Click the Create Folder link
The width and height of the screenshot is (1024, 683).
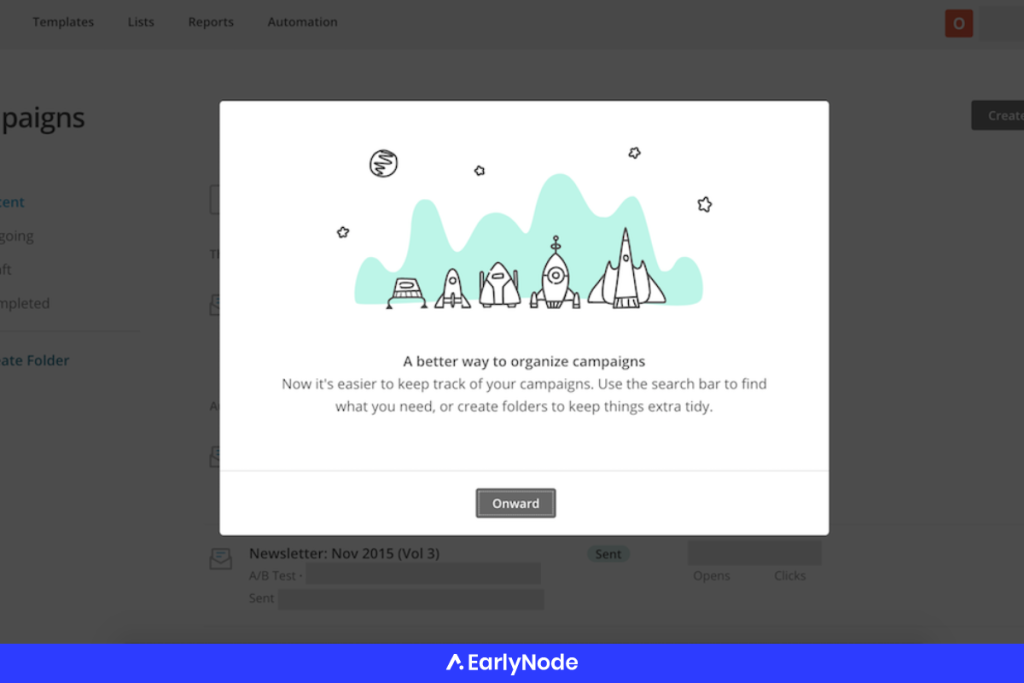(x=34, y=360)
